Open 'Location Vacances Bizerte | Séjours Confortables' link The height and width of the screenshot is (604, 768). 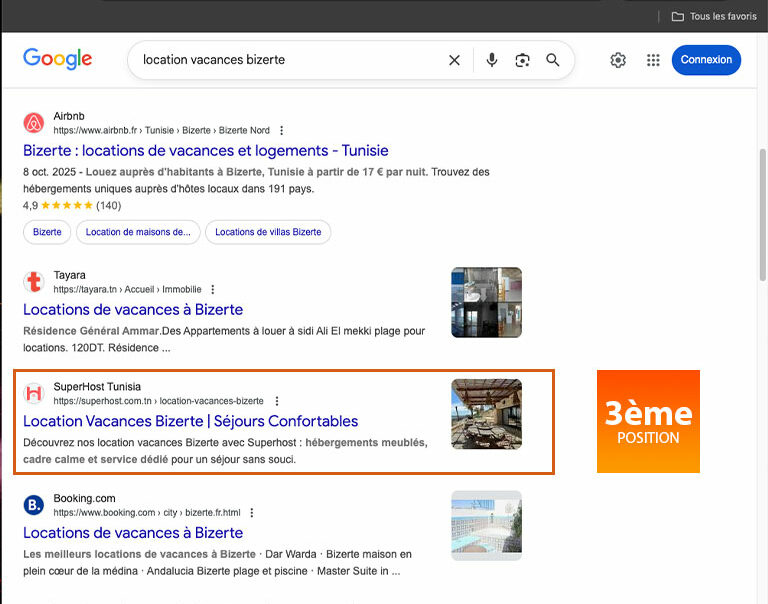(x=190, y=421)
